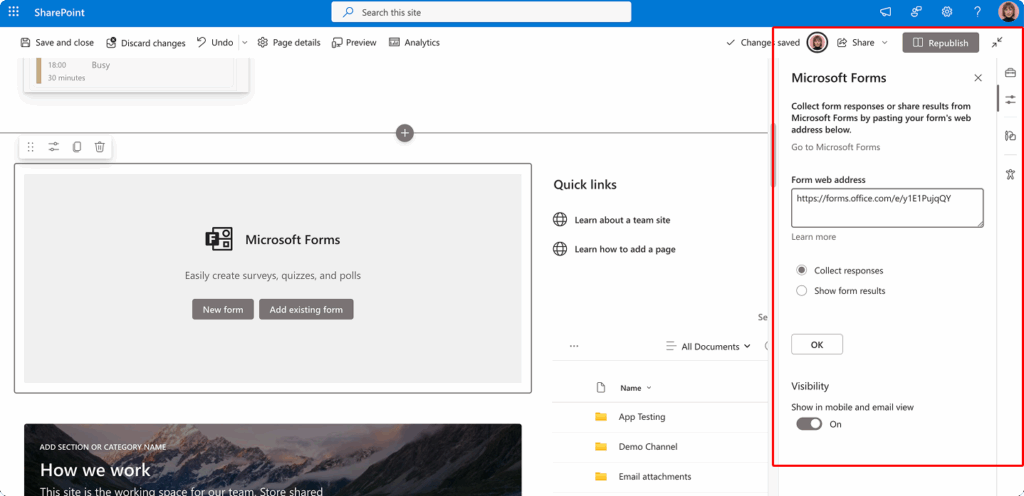
Task: Click the Share button
Action: pyautogui.click(x=856, y=42)
